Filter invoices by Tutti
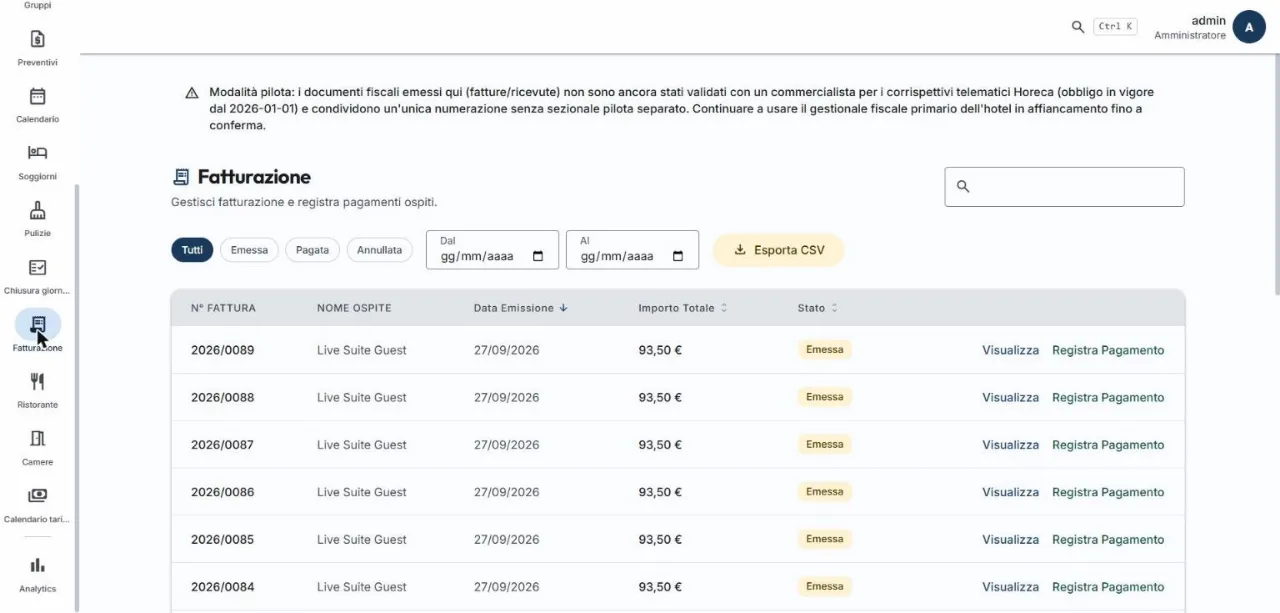This screenshot has width=1280, height=613. (192, 250)
